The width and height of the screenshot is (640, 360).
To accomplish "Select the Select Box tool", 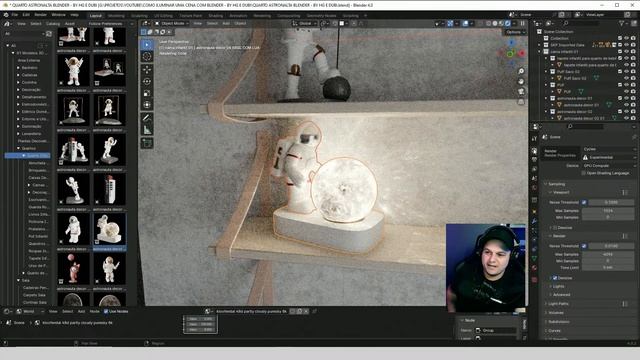I will (147, 44).
